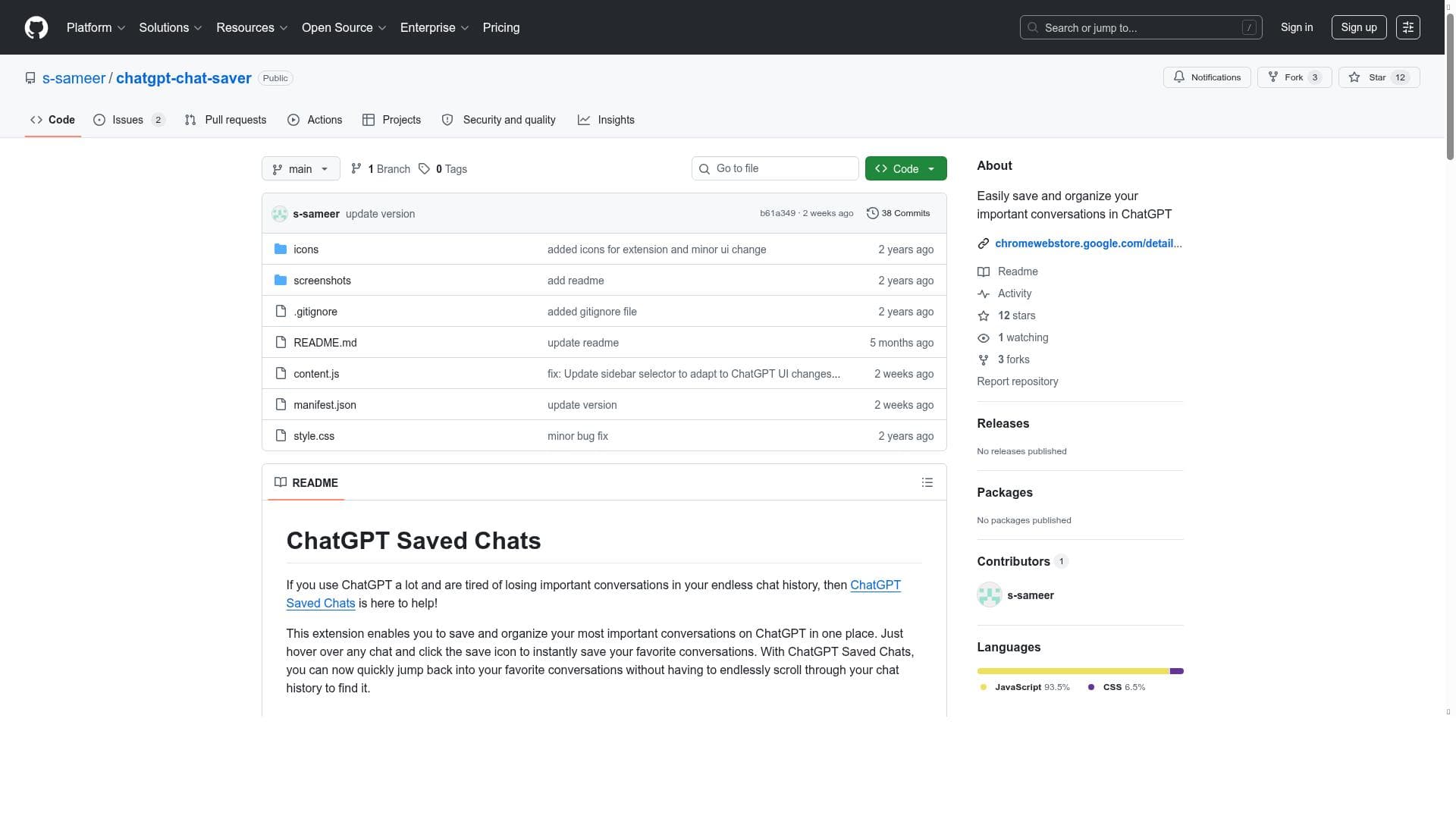The image size is (1456, 819).
Task: Open the Releases heading link
Action: pos(1003,423)
